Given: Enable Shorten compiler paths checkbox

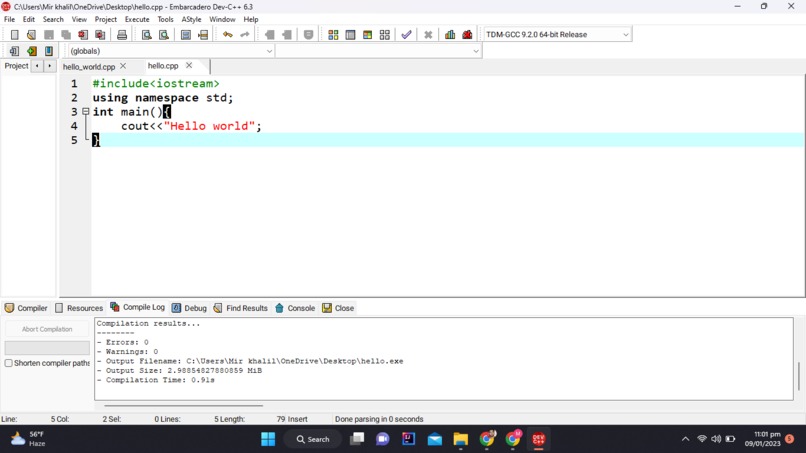Looking at the screenshot, I should [9, 363].
